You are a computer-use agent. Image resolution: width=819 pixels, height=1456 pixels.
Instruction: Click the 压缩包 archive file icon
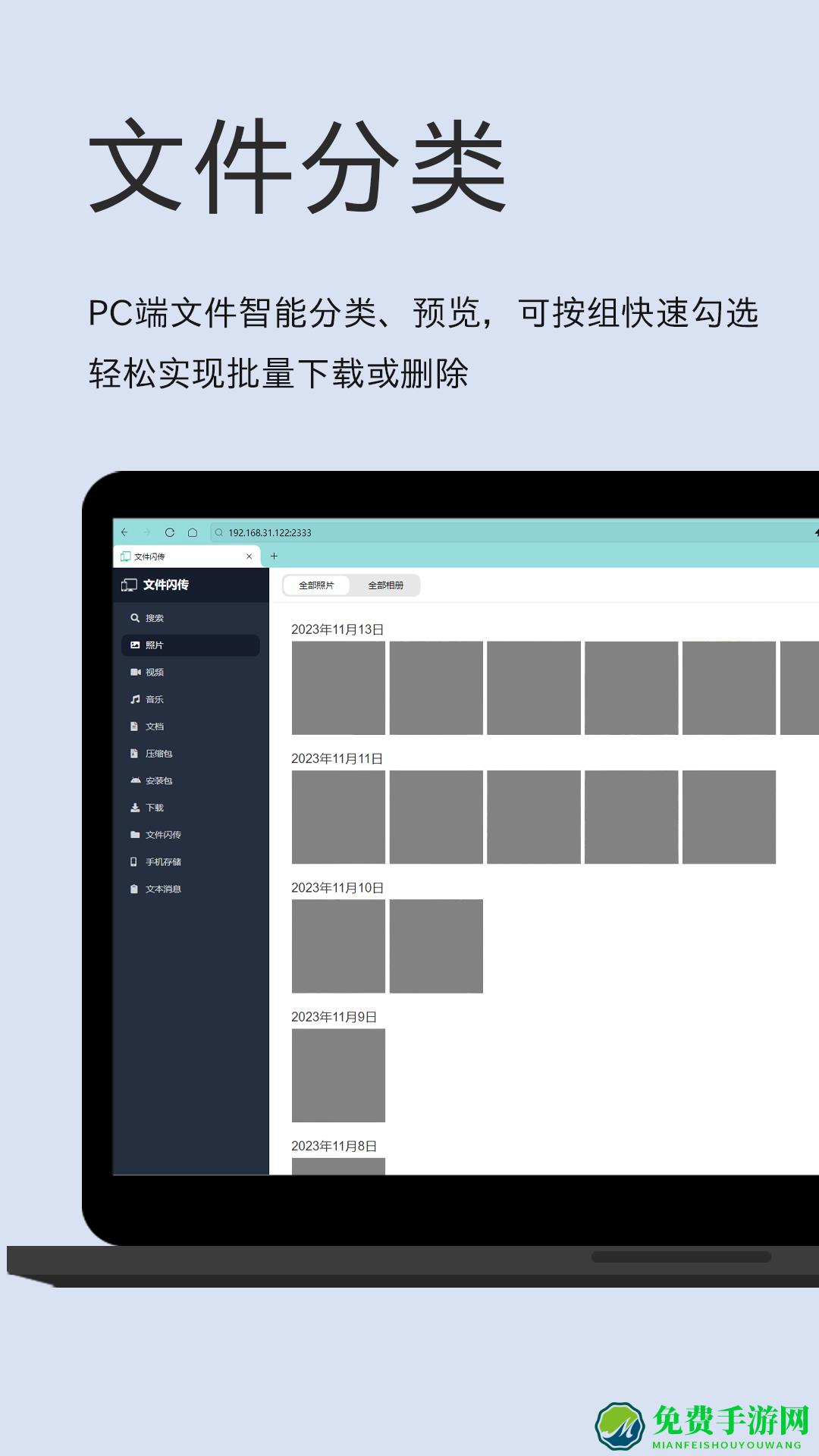pyautogui.click(x=135, y=754)
